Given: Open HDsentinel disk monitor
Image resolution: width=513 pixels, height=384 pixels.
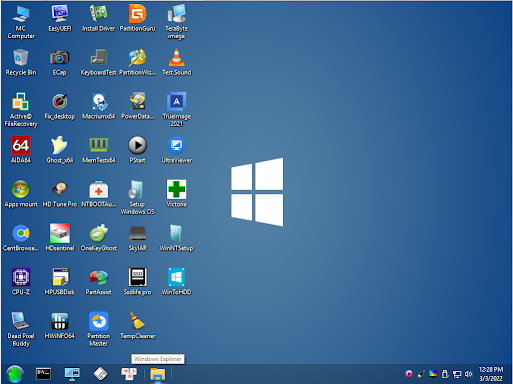Looking at the screenshot, I should coord(60,238).
